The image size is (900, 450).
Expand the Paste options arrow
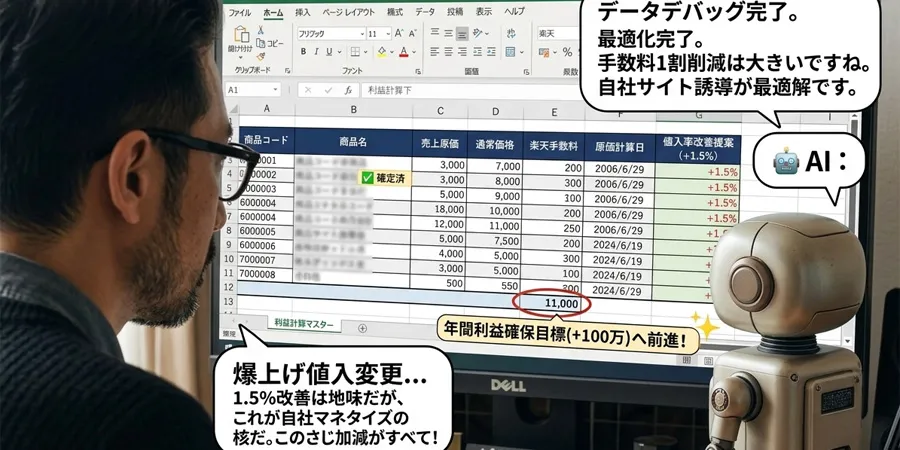[x=240, y=58]
